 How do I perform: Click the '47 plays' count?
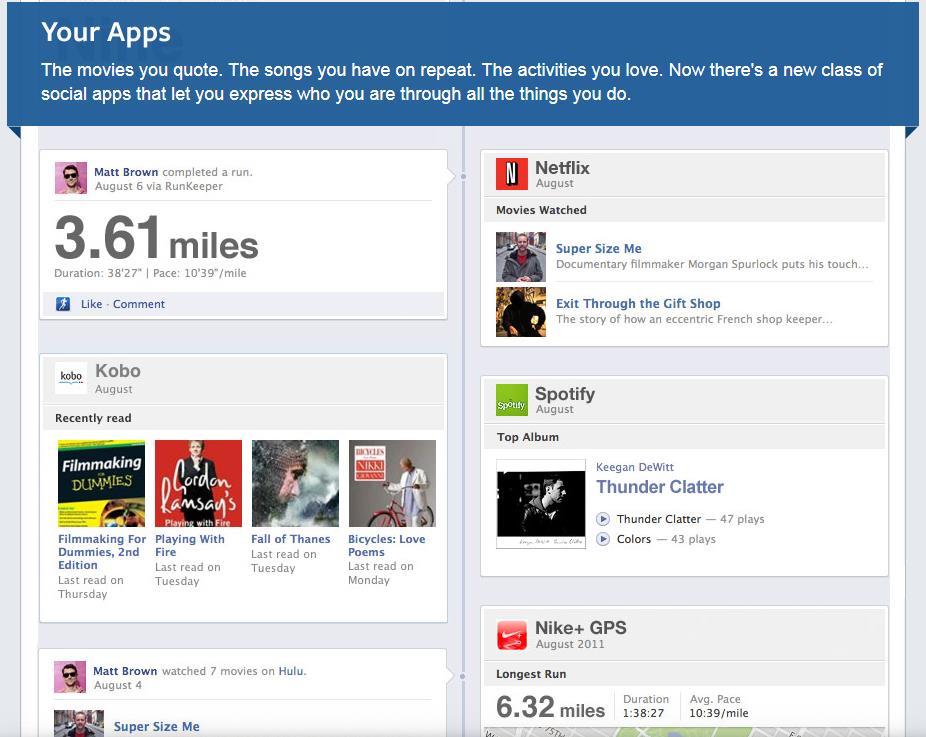742,519
